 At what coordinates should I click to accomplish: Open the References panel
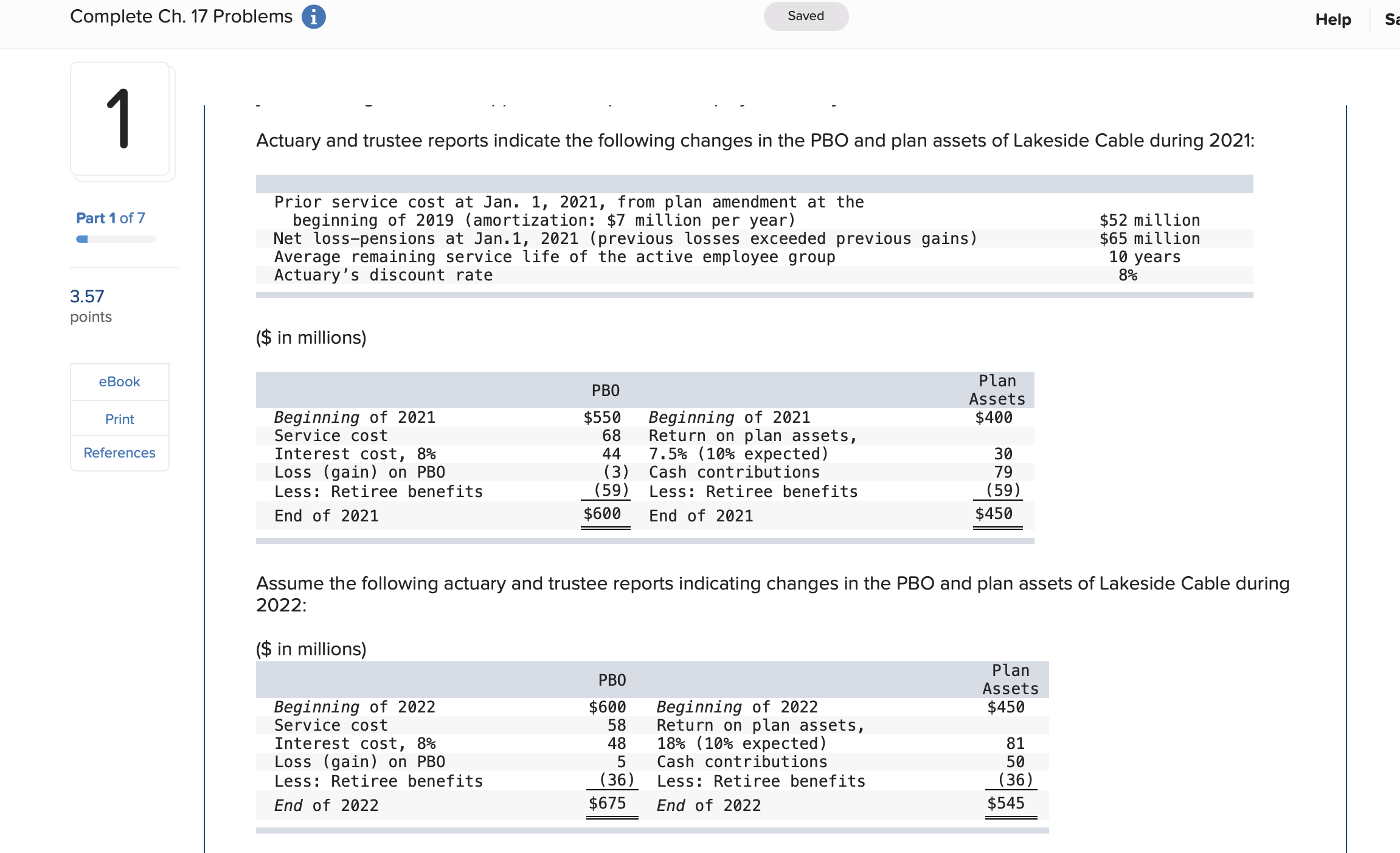point(119,453)
